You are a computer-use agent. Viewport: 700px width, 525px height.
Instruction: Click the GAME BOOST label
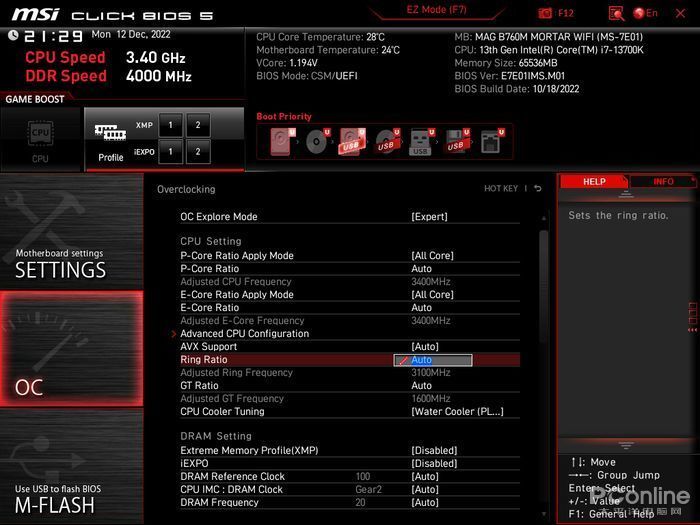tap(35, 99)
